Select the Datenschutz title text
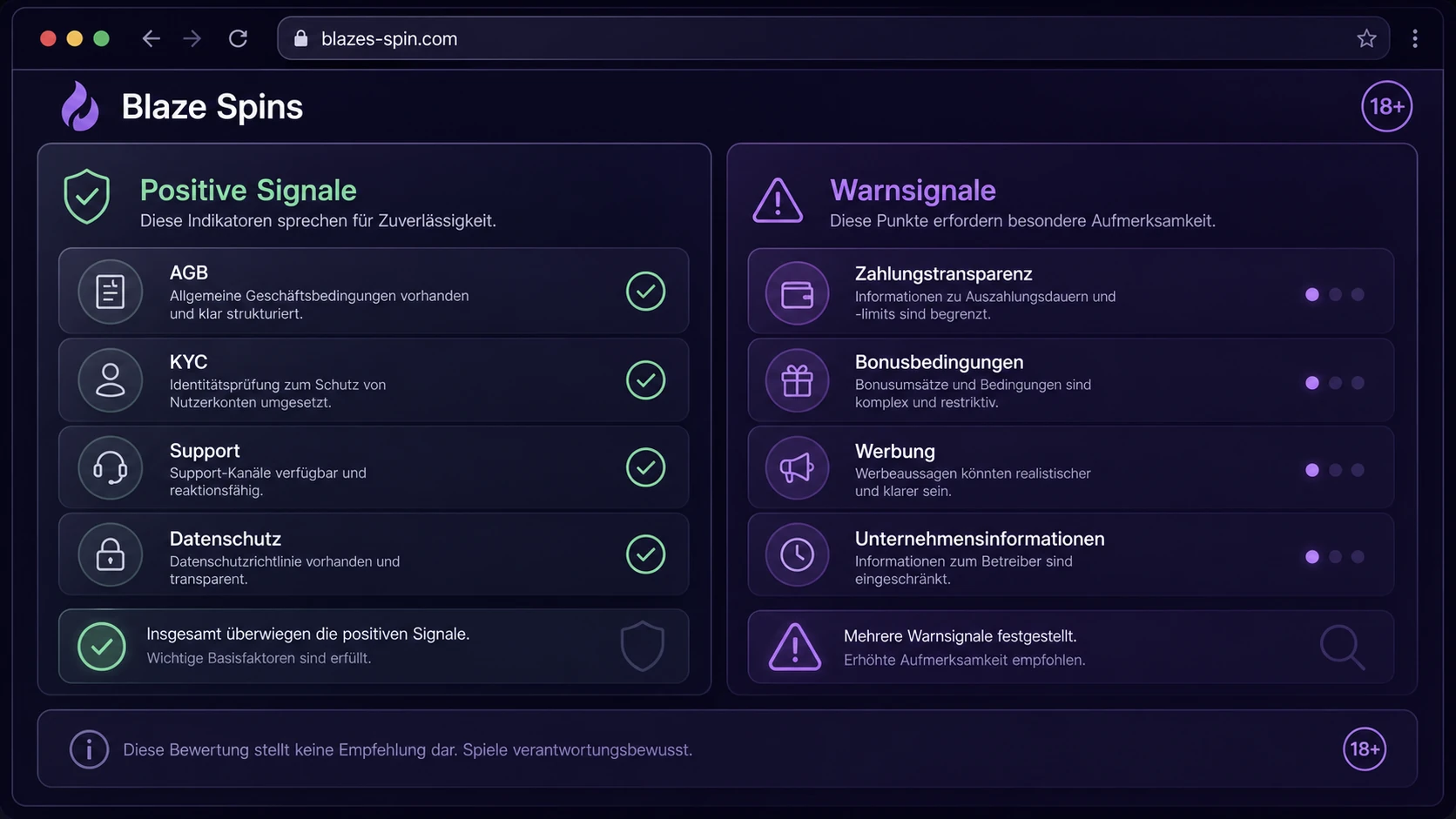The height and width of the screenshot is (819, 1456). 226,539
